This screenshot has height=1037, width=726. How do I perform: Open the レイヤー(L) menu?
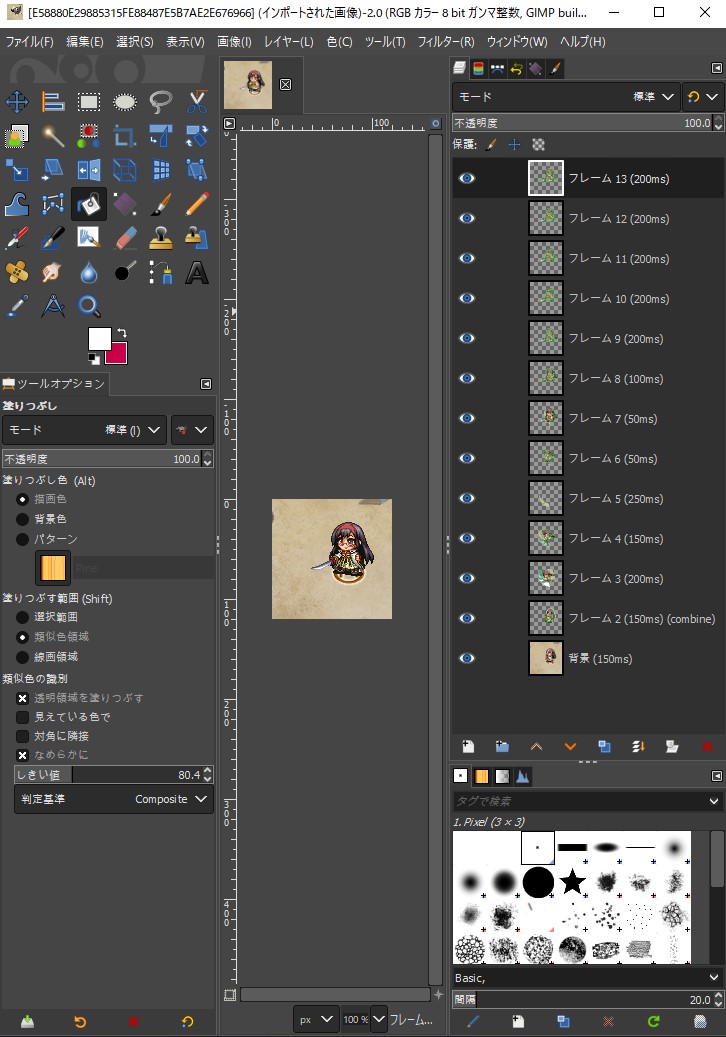(288, 42)
